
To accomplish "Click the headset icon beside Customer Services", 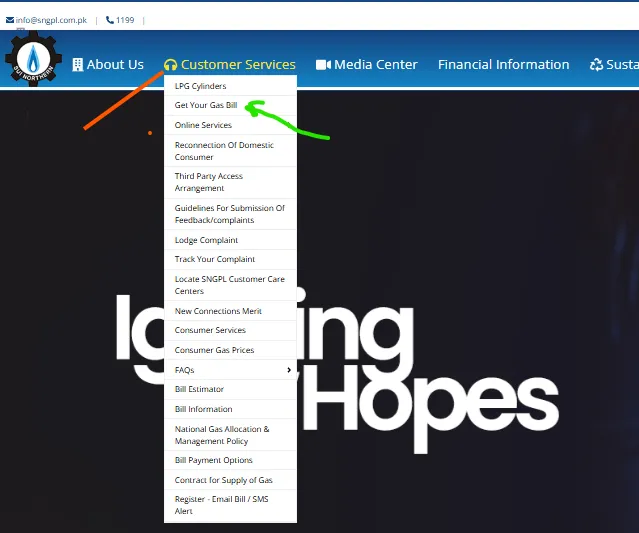I will (x=171, y=65).
